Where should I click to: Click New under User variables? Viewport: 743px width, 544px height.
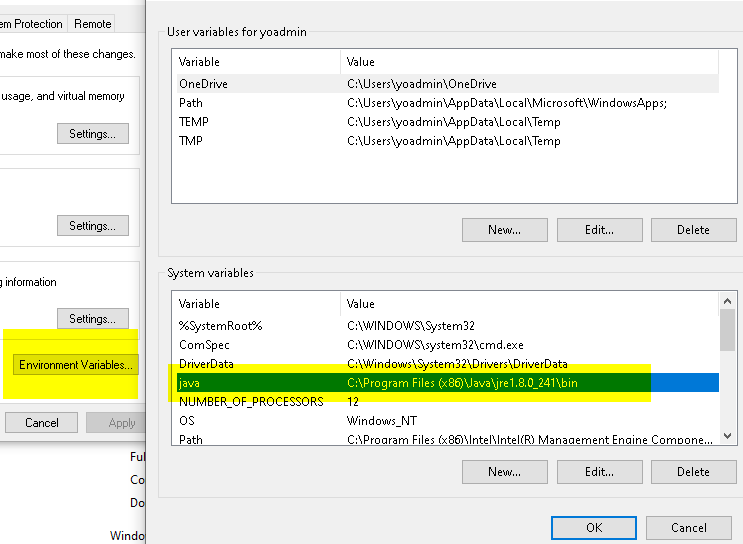click(504, 230)
